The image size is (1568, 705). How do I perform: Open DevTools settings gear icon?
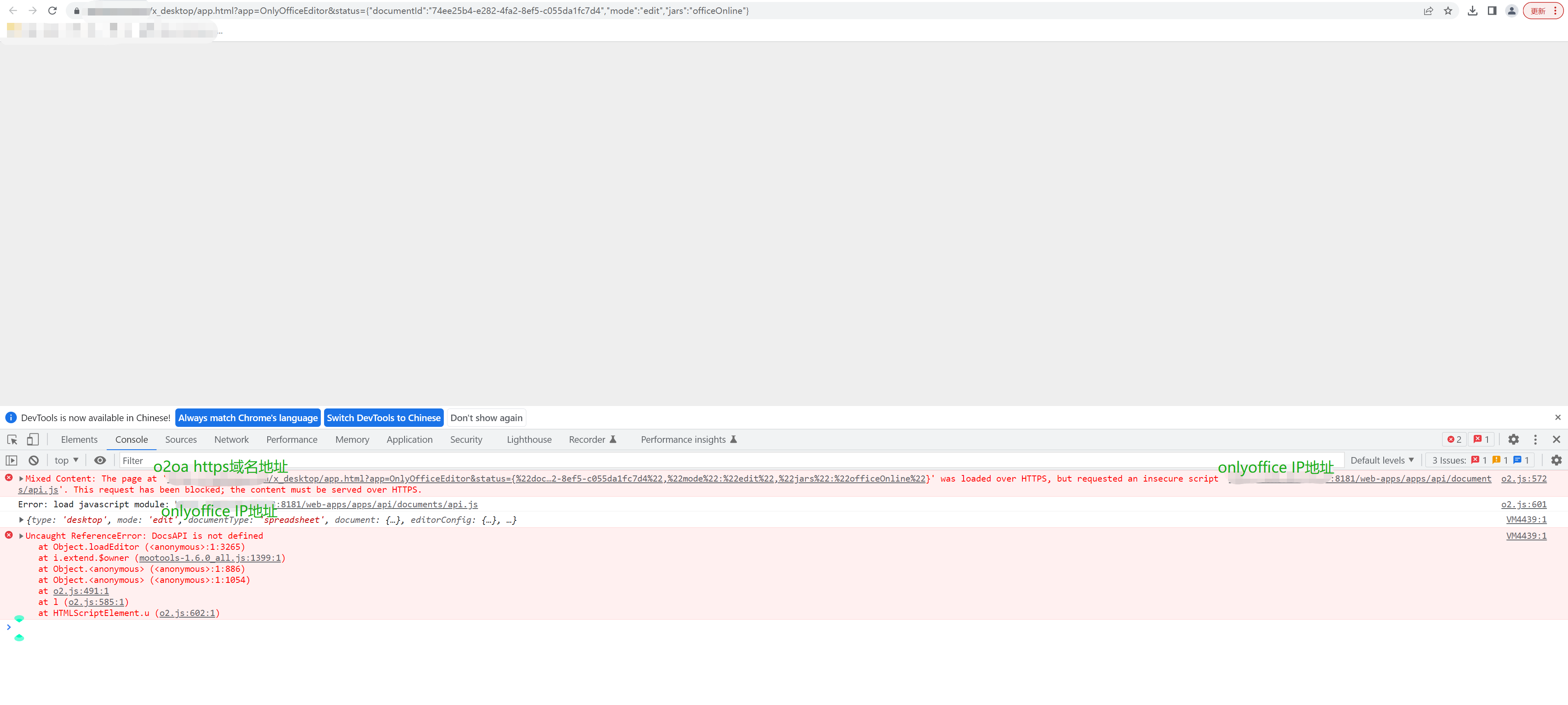coord(1513,439)
